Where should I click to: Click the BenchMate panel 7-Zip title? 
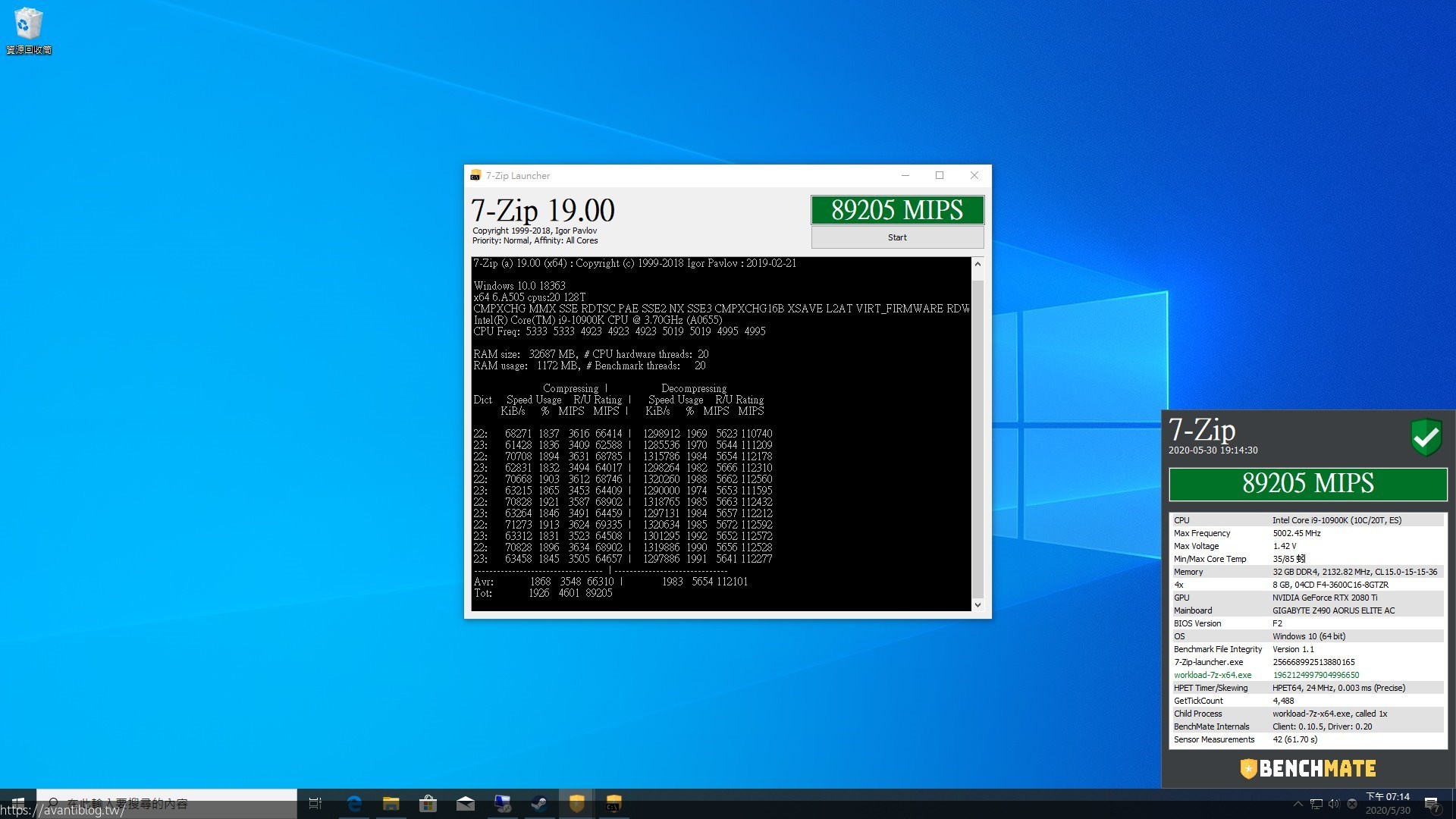(x=1202, y=430)
